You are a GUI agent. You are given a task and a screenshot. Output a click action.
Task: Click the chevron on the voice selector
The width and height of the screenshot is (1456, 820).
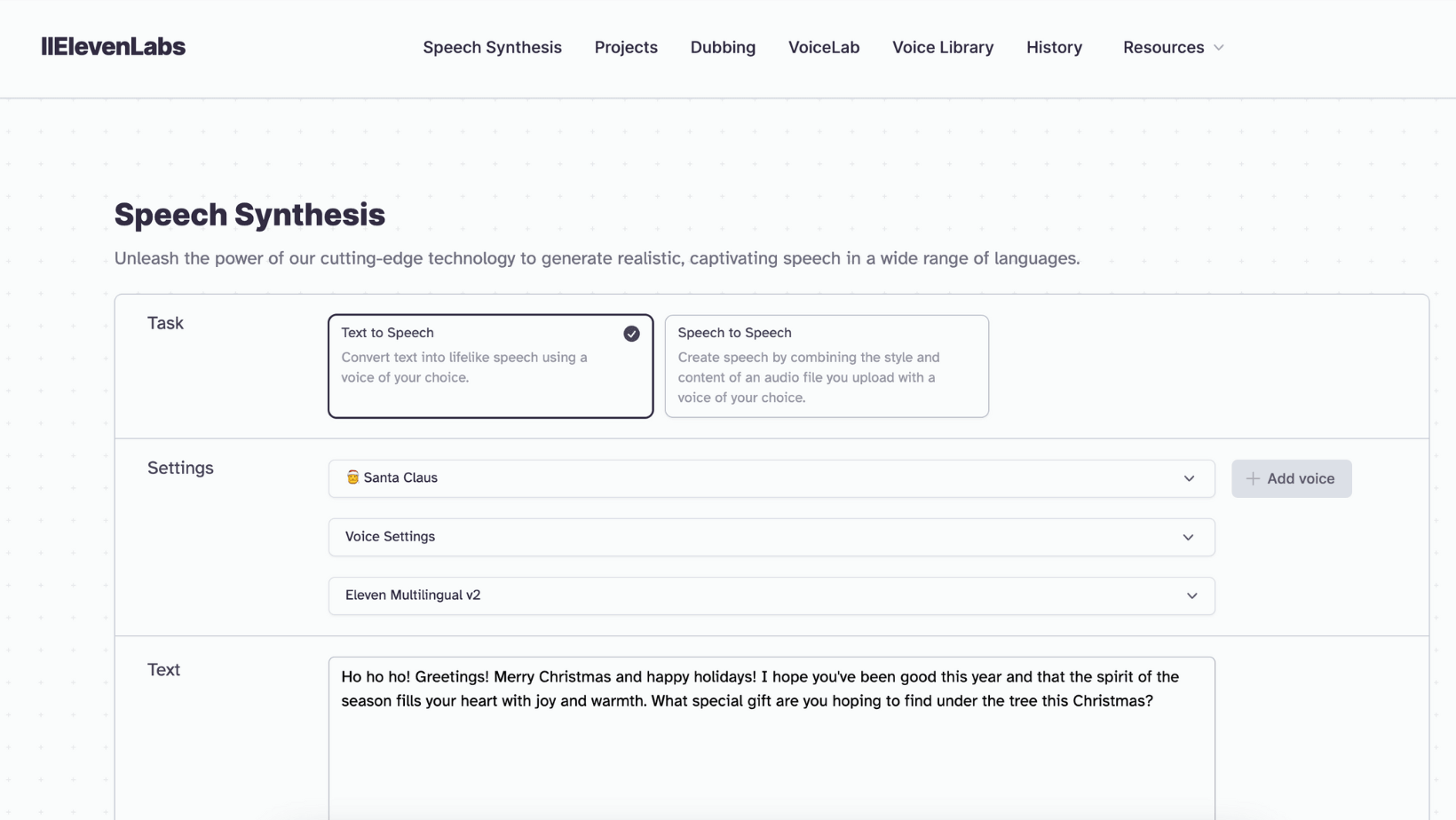[1190, 478]
